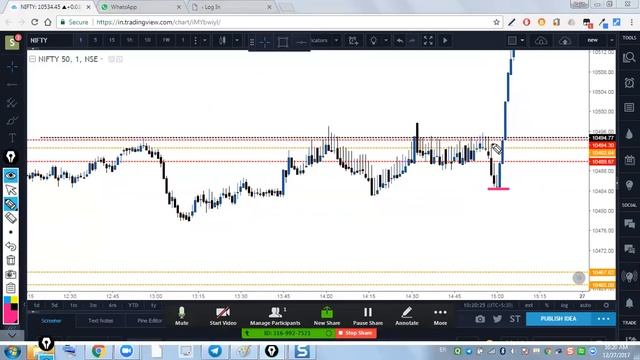The width and height of the screenshot is (640, 360).
Task: Select the trend line drawing tool
Action: pos(12,84)
